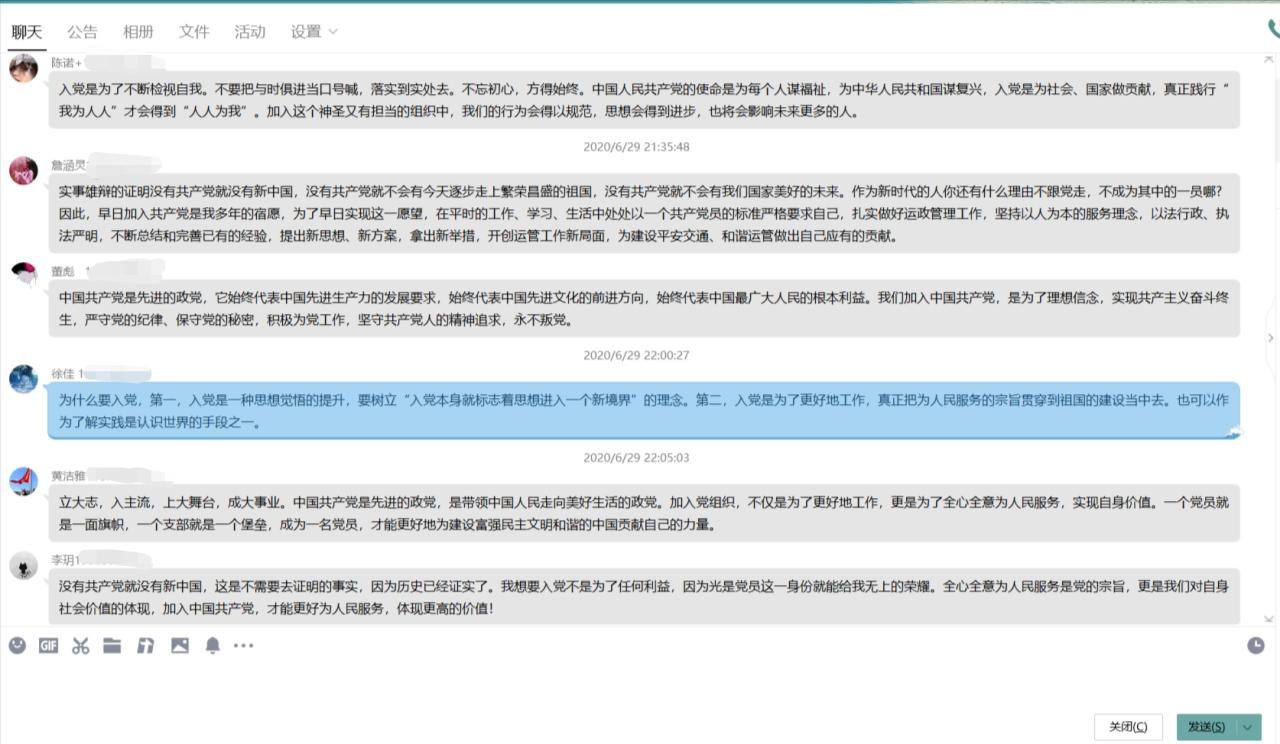
Task: Click the folder icon to send file
Action: (112, 646)
